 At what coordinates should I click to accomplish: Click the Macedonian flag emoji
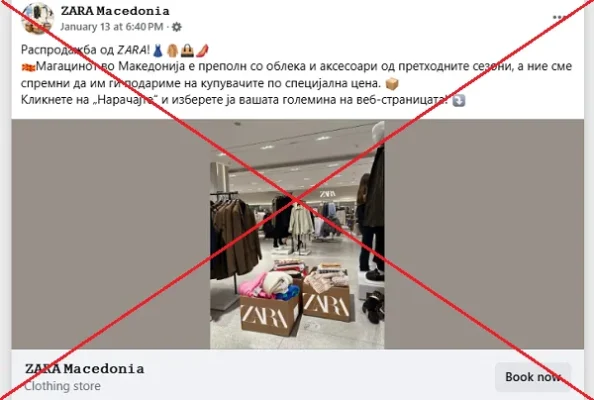click(x=28, y=67)
